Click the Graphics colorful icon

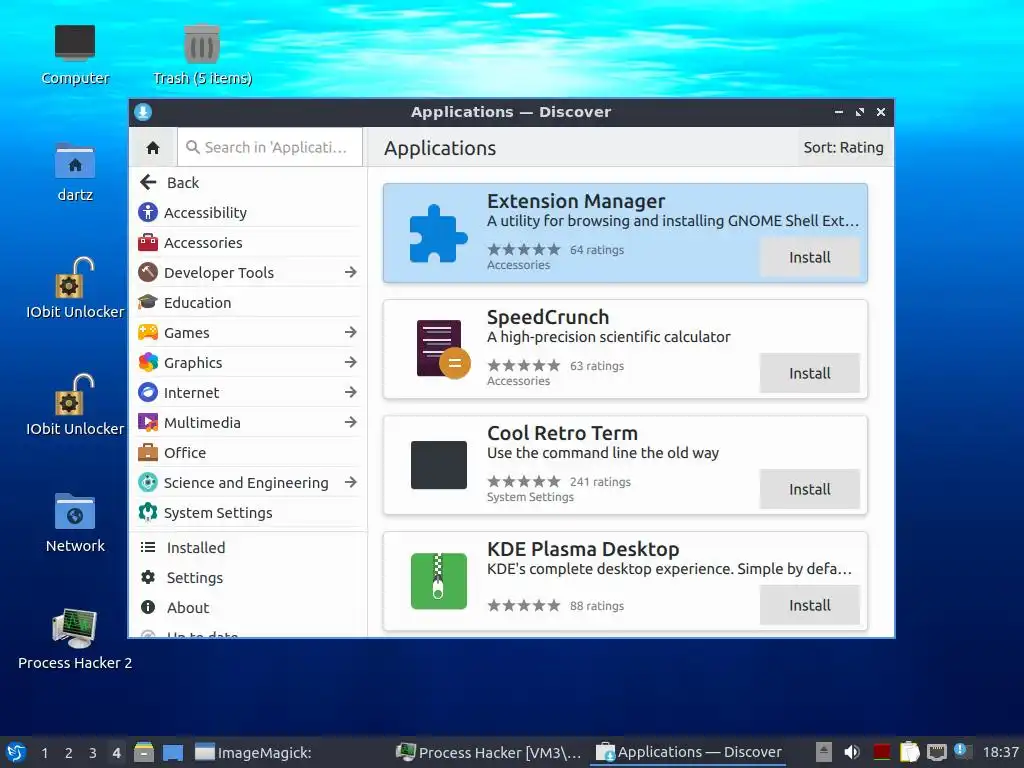coord(148,362)
